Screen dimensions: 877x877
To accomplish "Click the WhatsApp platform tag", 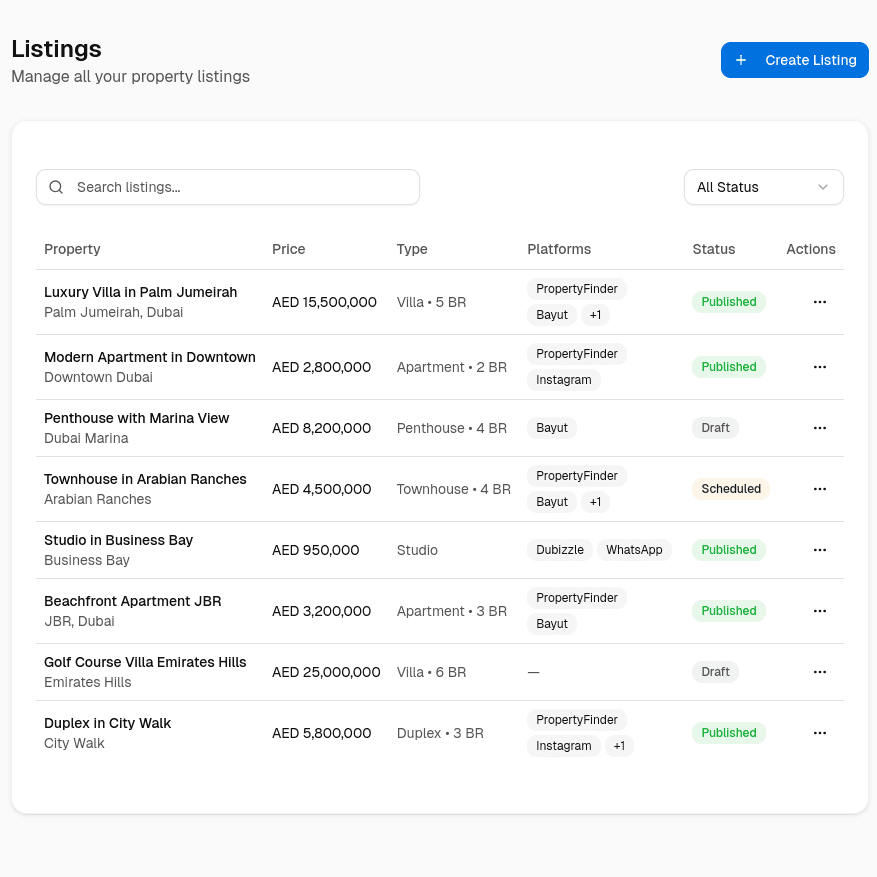I will pos(634,550).
